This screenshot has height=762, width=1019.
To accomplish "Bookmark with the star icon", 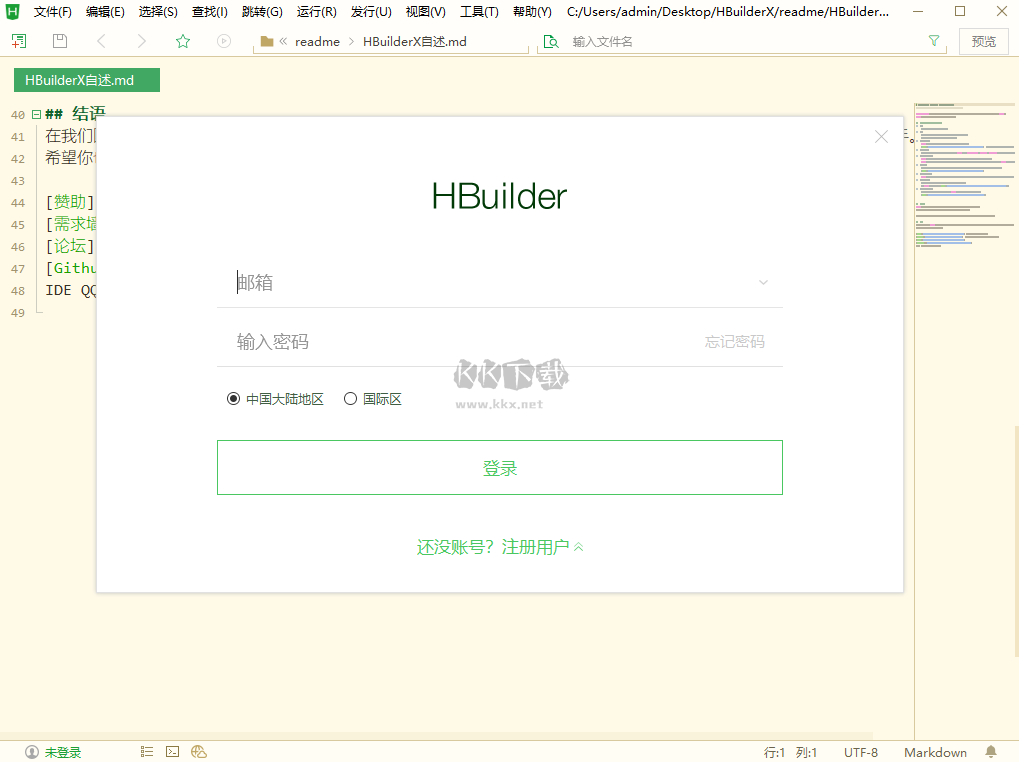I will [x=183, y=41].
